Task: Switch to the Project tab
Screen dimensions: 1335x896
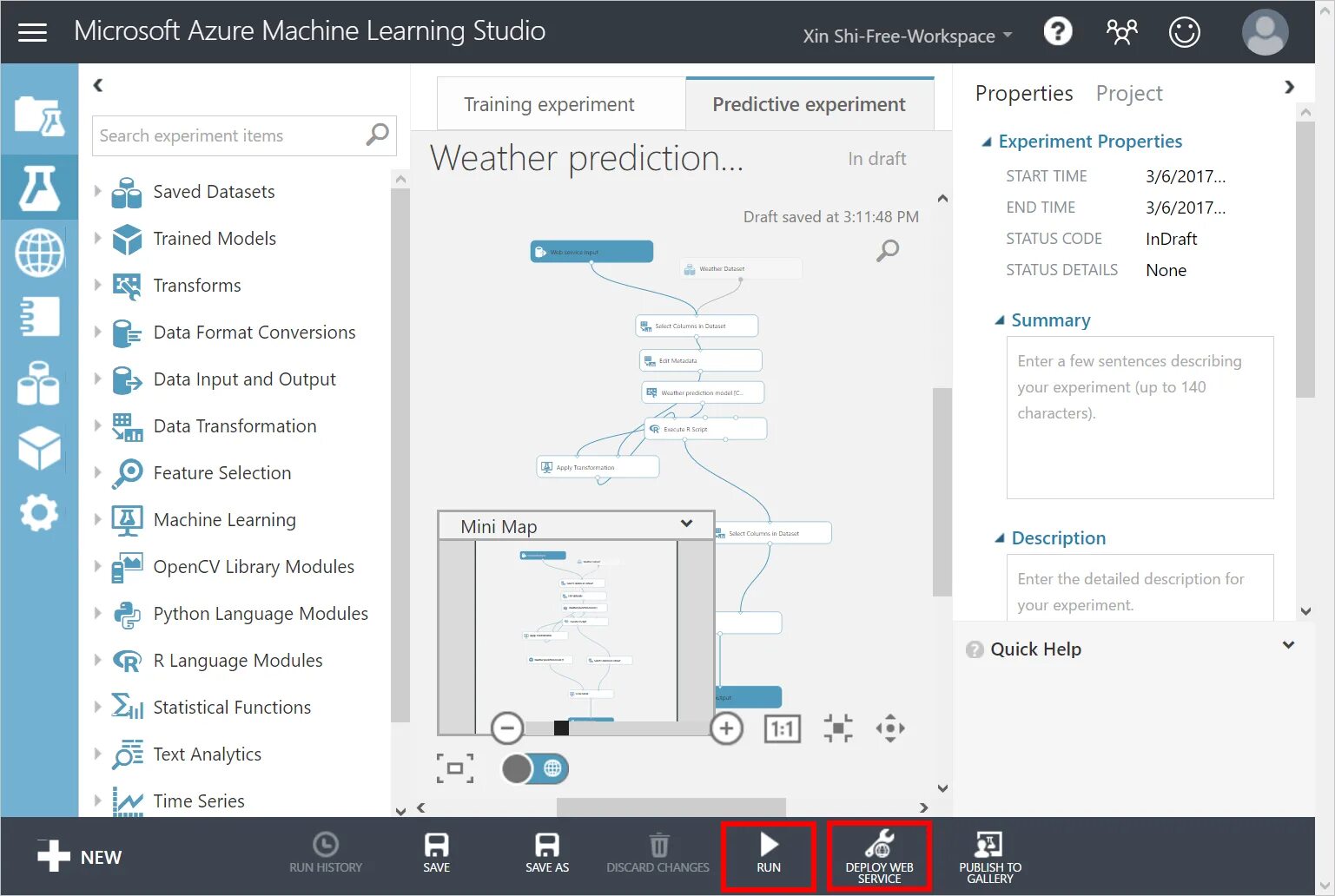Action: pos(1128,93)
